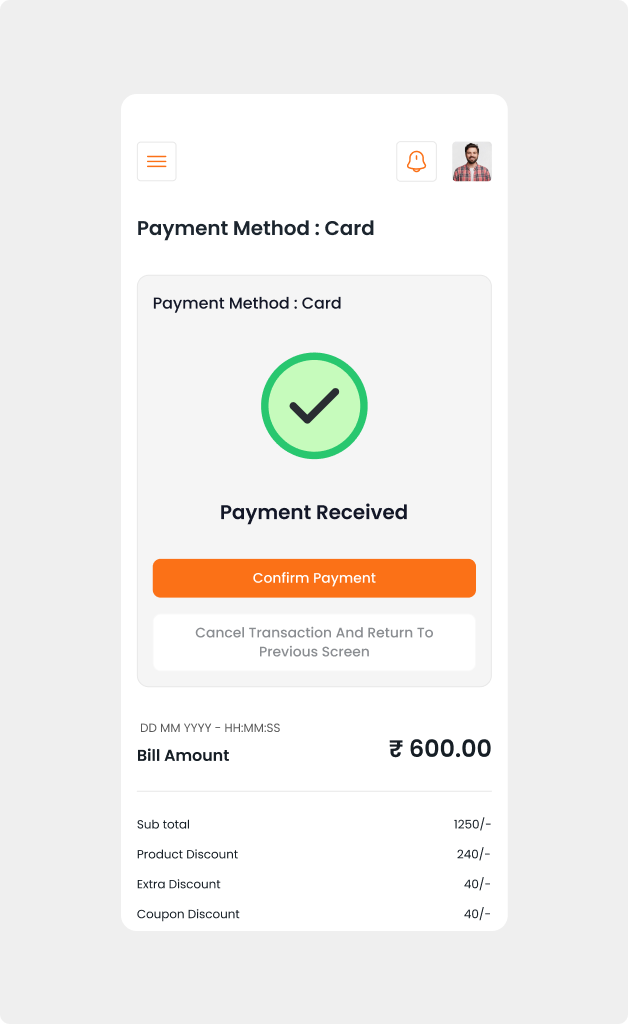Select the Bill Amount label
Screen dimensions: 628x1024
(183, 755)
